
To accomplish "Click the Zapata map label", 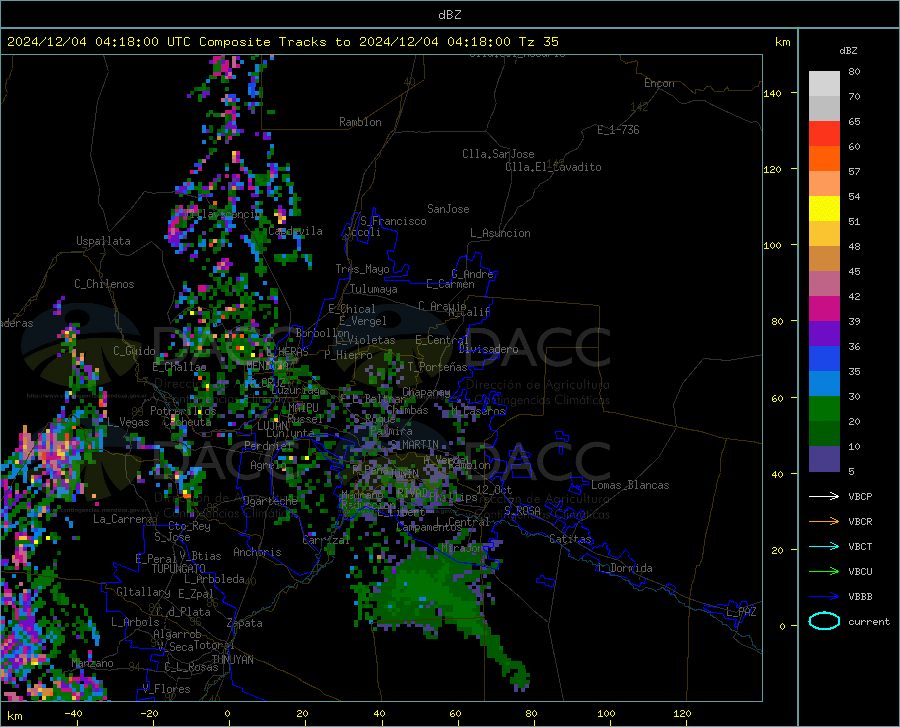I will [x=245, y=623].
